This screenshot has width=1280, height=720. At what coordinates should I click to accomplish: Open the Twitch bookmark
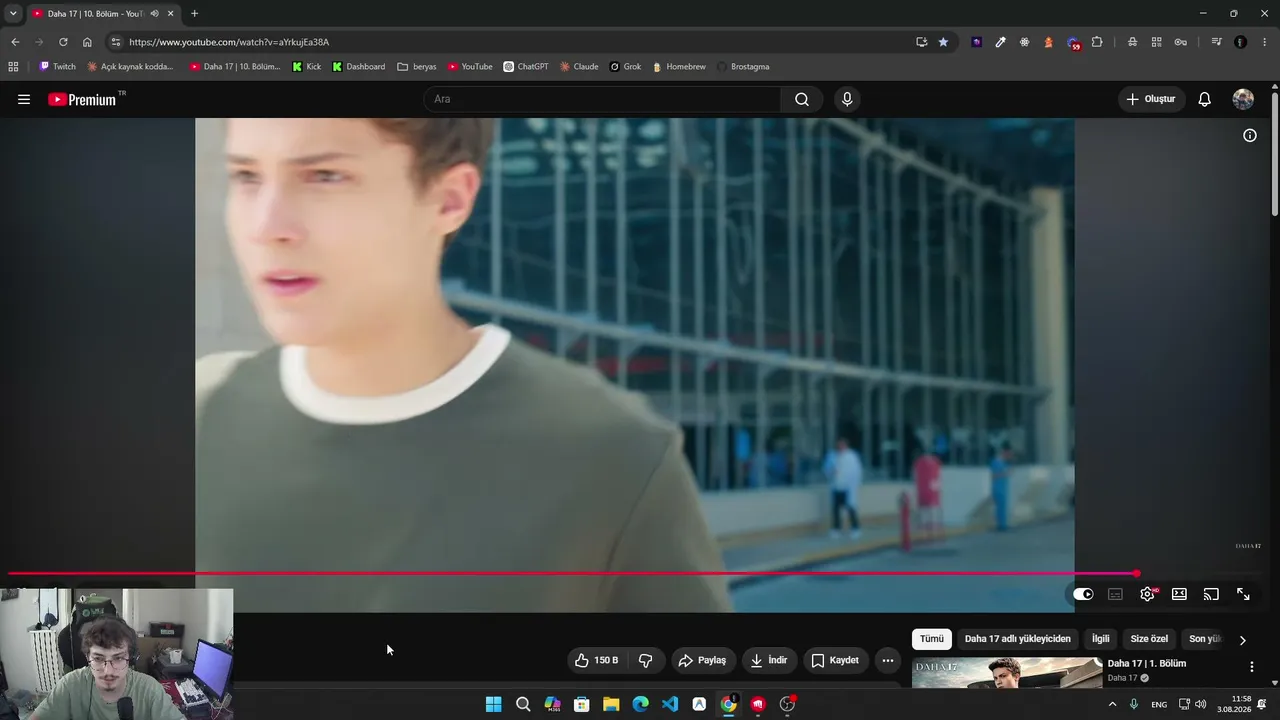(57, 67)
